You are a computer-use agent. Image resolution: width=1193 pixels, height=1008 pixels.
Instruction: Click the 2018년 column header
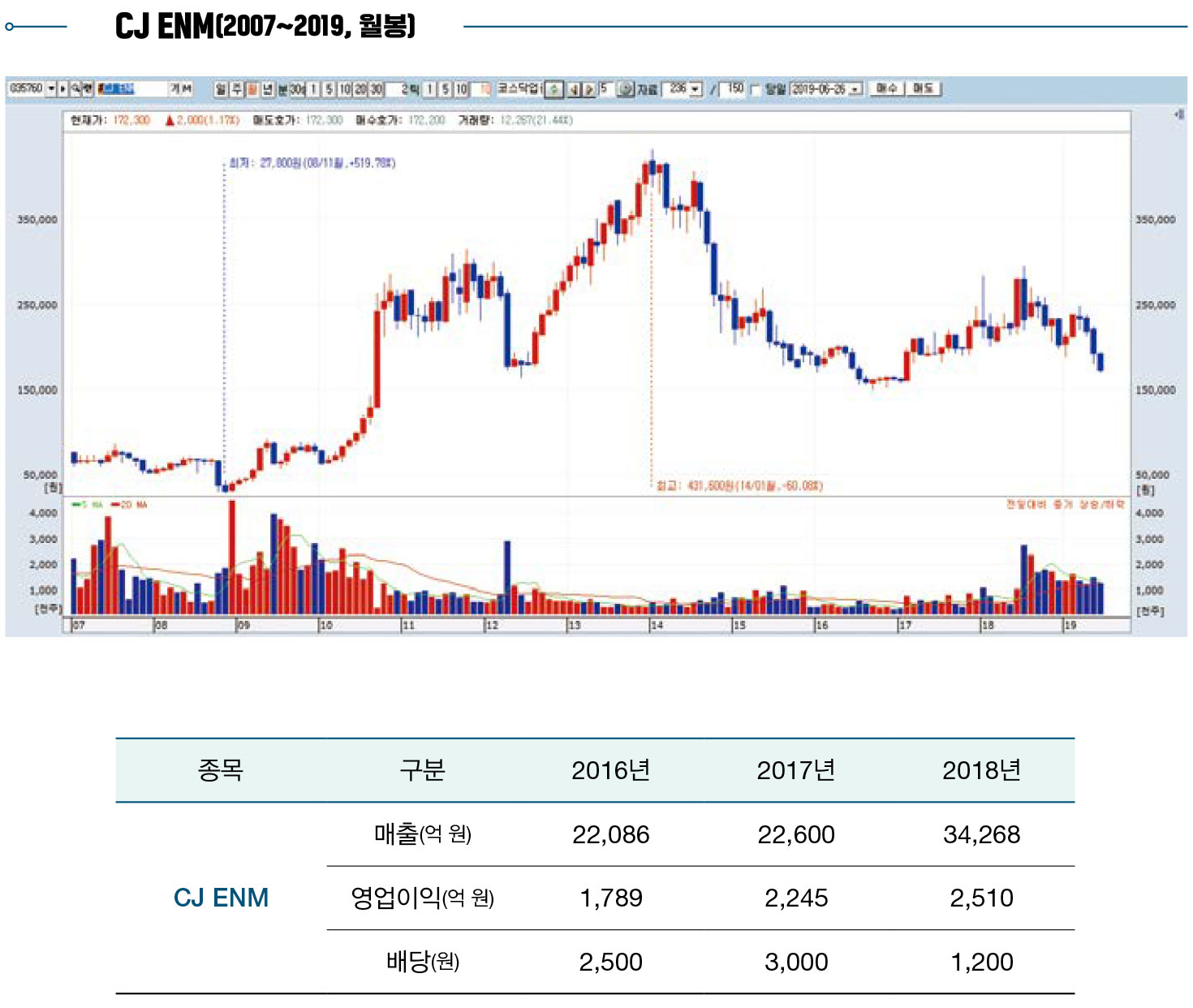tap(981, 770)
